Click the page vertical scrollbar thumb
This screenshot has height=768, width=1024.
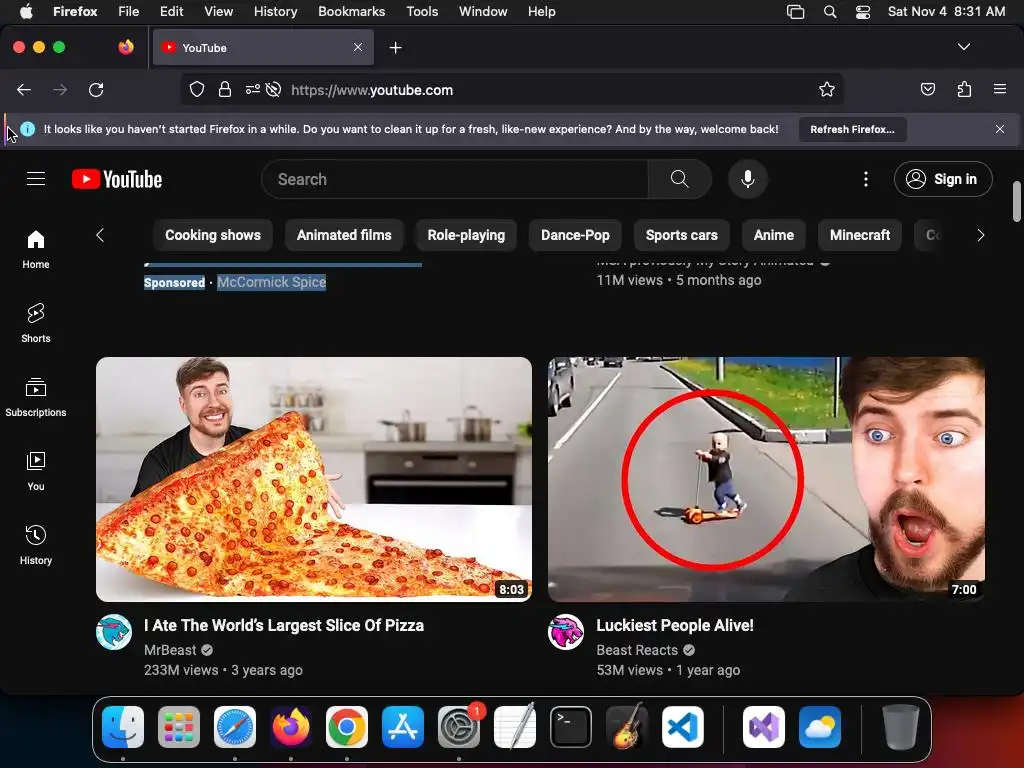coord(1016,202)
